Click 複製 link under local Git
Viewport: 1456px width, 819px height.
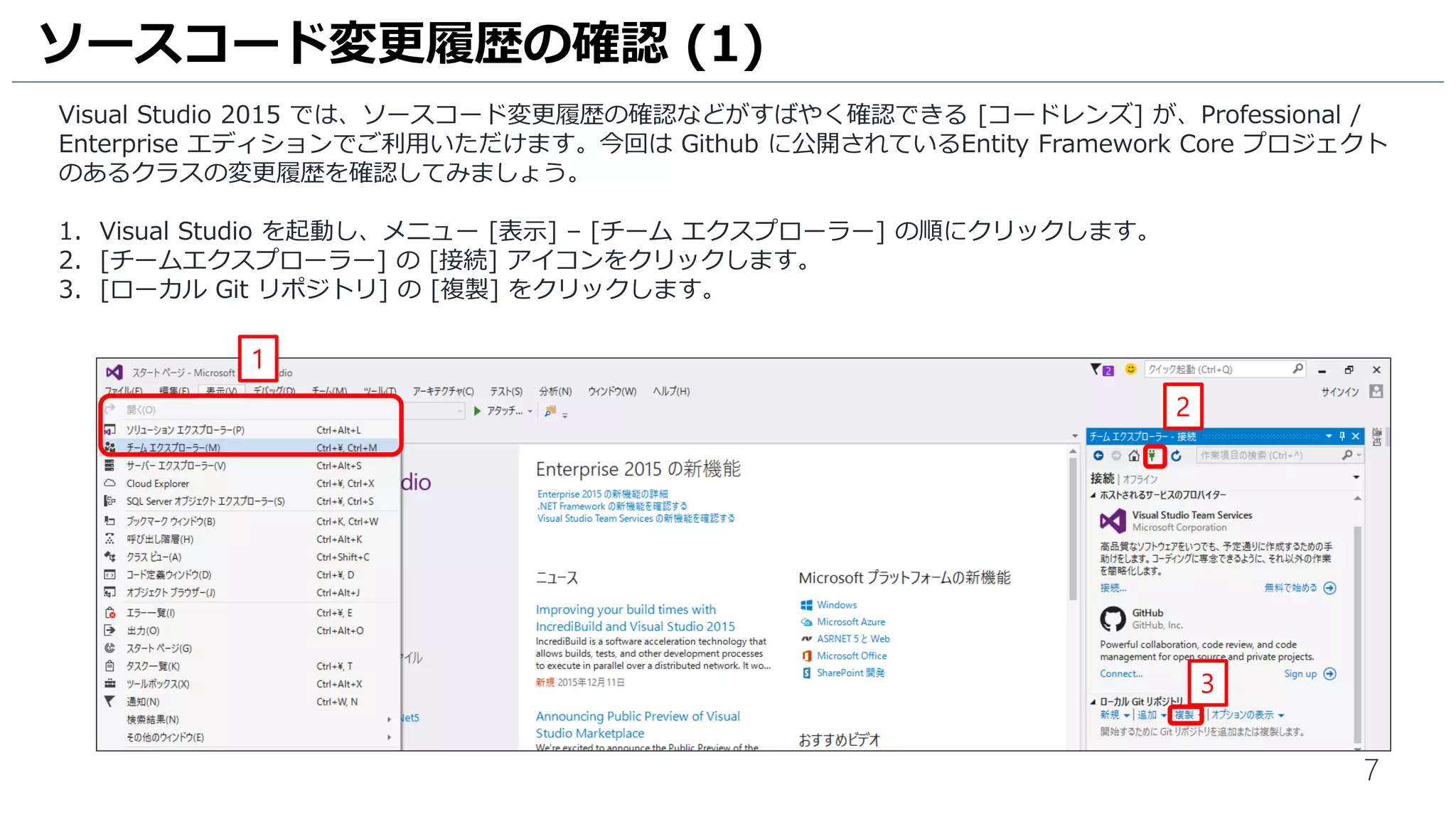point(1184,715)
